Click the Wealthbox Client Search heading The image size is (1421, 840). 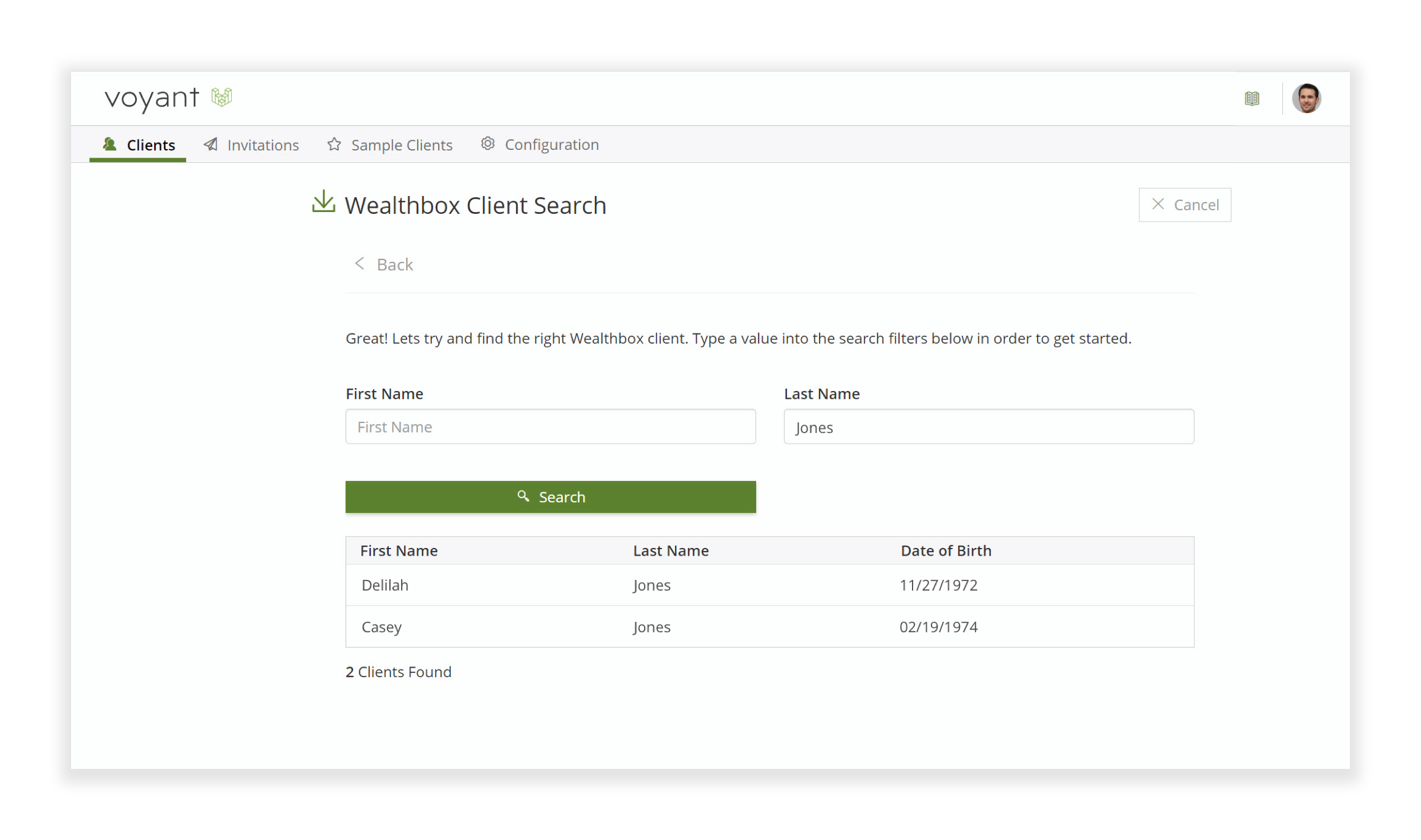[475, 206]
